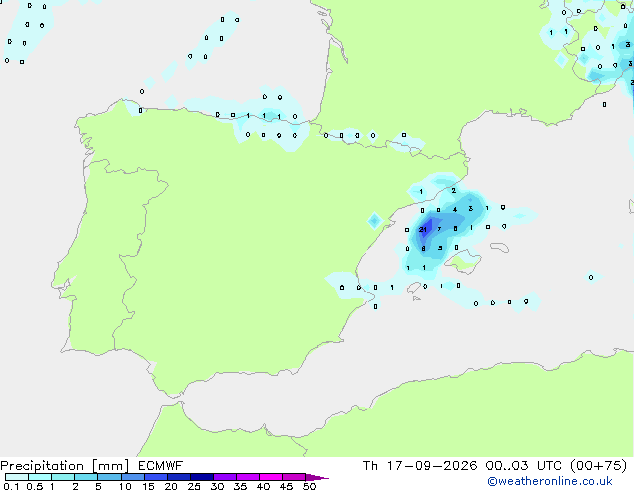
Task: Pick the 25–30 mm dark navy legend swatch
Action: (202, 477)
